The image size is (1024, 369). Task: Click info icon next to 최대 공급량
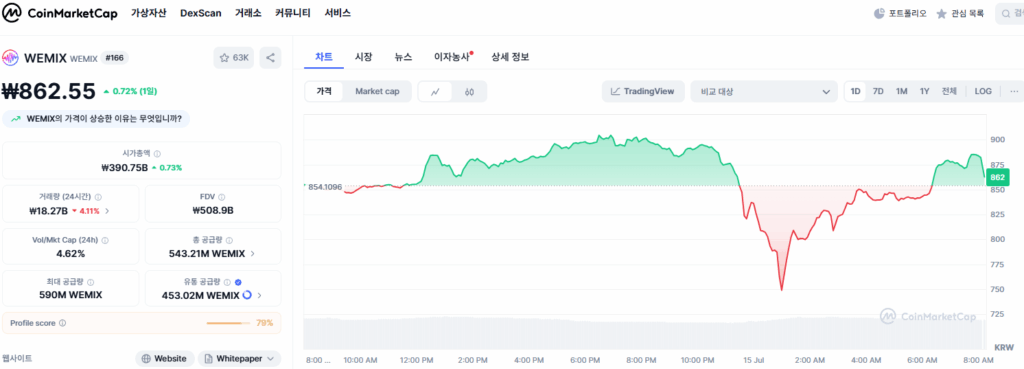point(91,282)
